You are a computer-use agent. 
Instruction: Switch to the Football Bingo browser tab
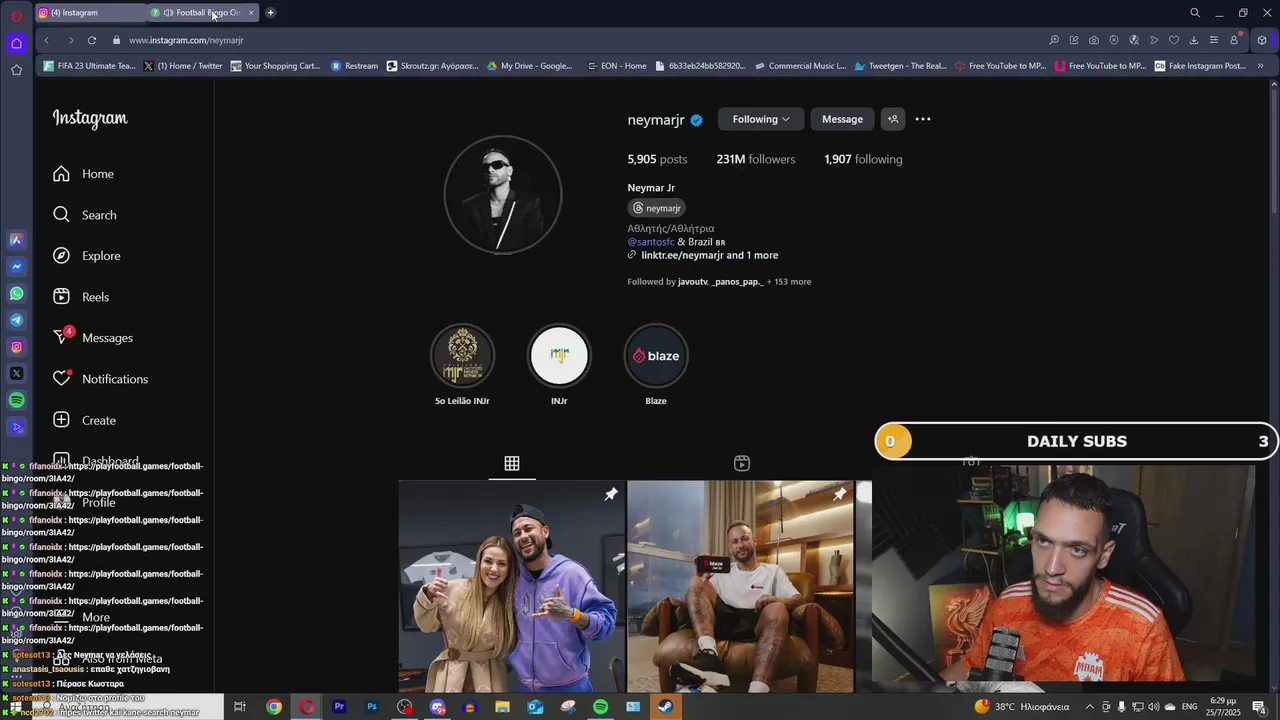click(203, 13)
